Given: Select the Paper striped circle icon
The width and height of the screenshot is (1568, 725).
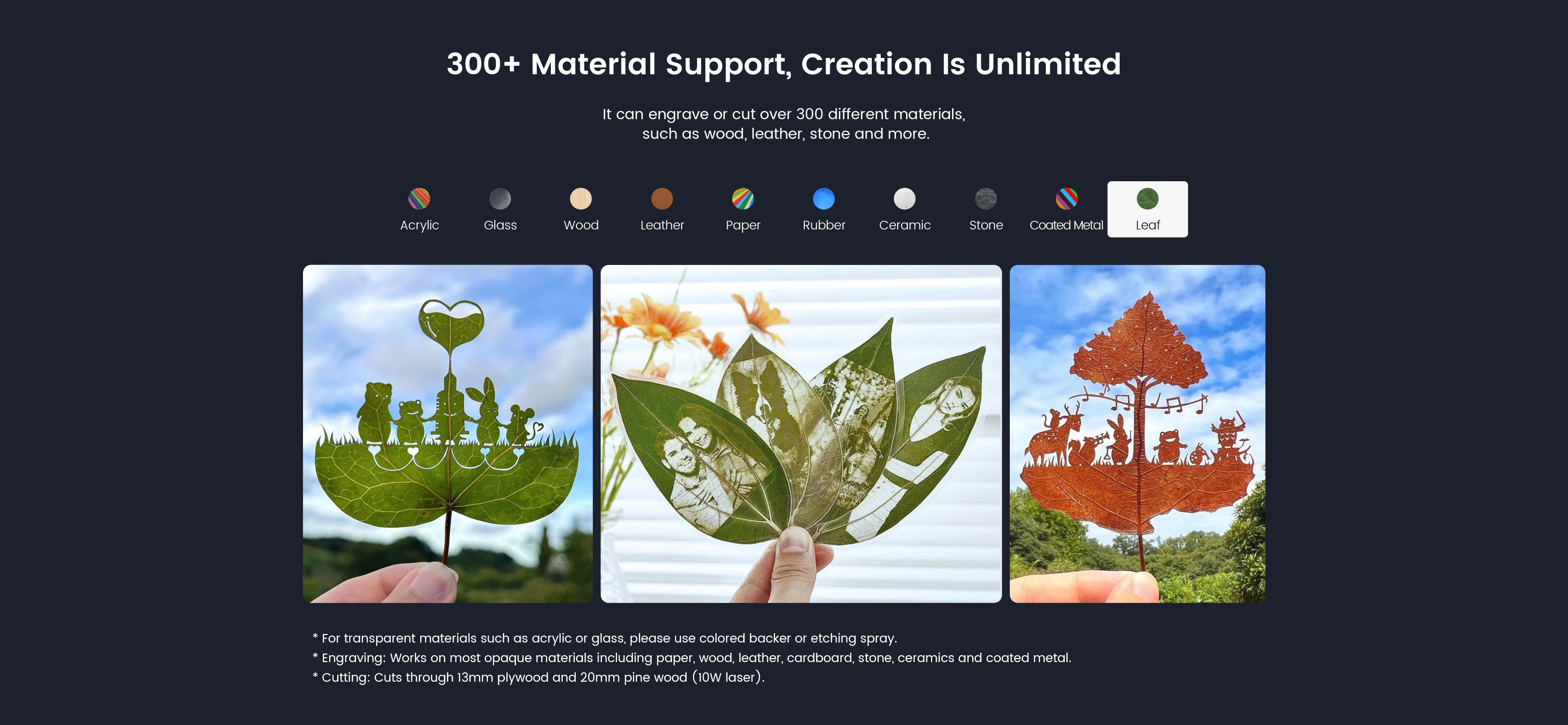Looking at the screenshot, I should pos(743,198).
